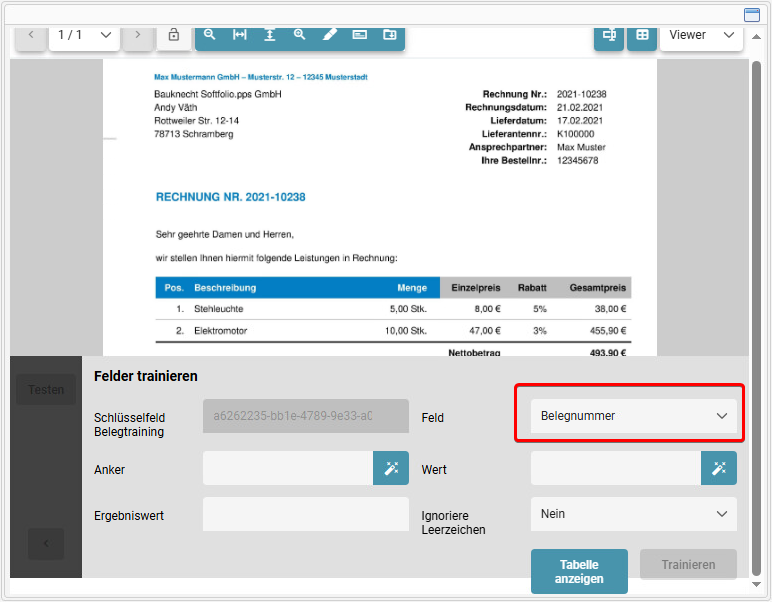
Task: Open the Viewer mode dropdown
Action: [x=701, y=35]
